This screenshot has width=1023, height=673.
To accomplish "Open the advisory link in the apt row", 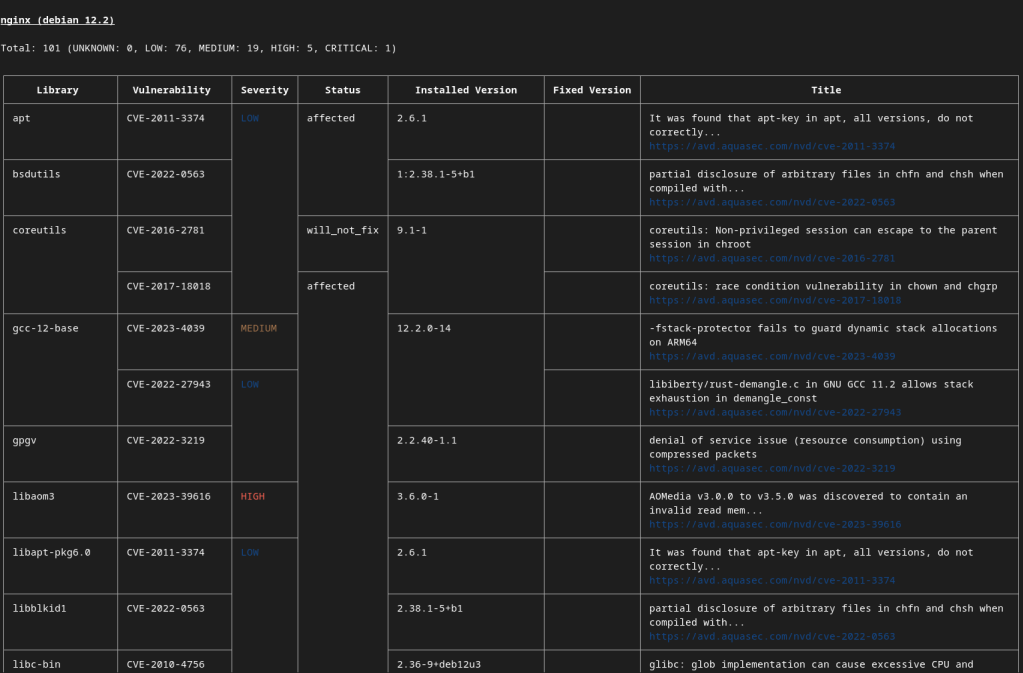I will pyautogui.click(x=771, y=146).
